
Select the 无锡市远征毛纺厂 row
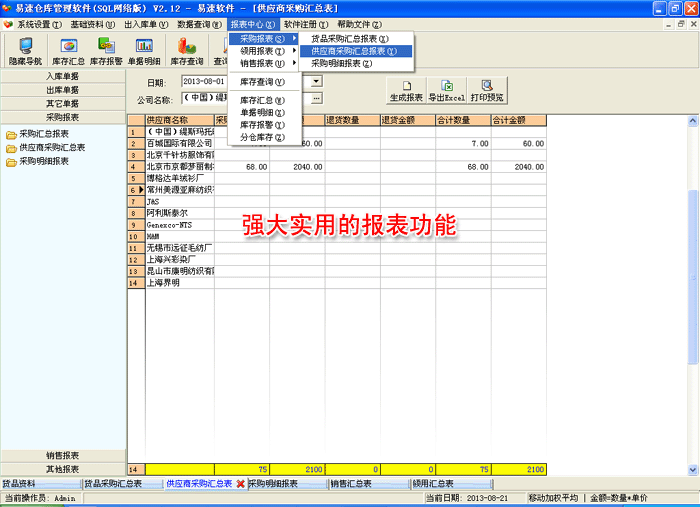coord(337,248)
